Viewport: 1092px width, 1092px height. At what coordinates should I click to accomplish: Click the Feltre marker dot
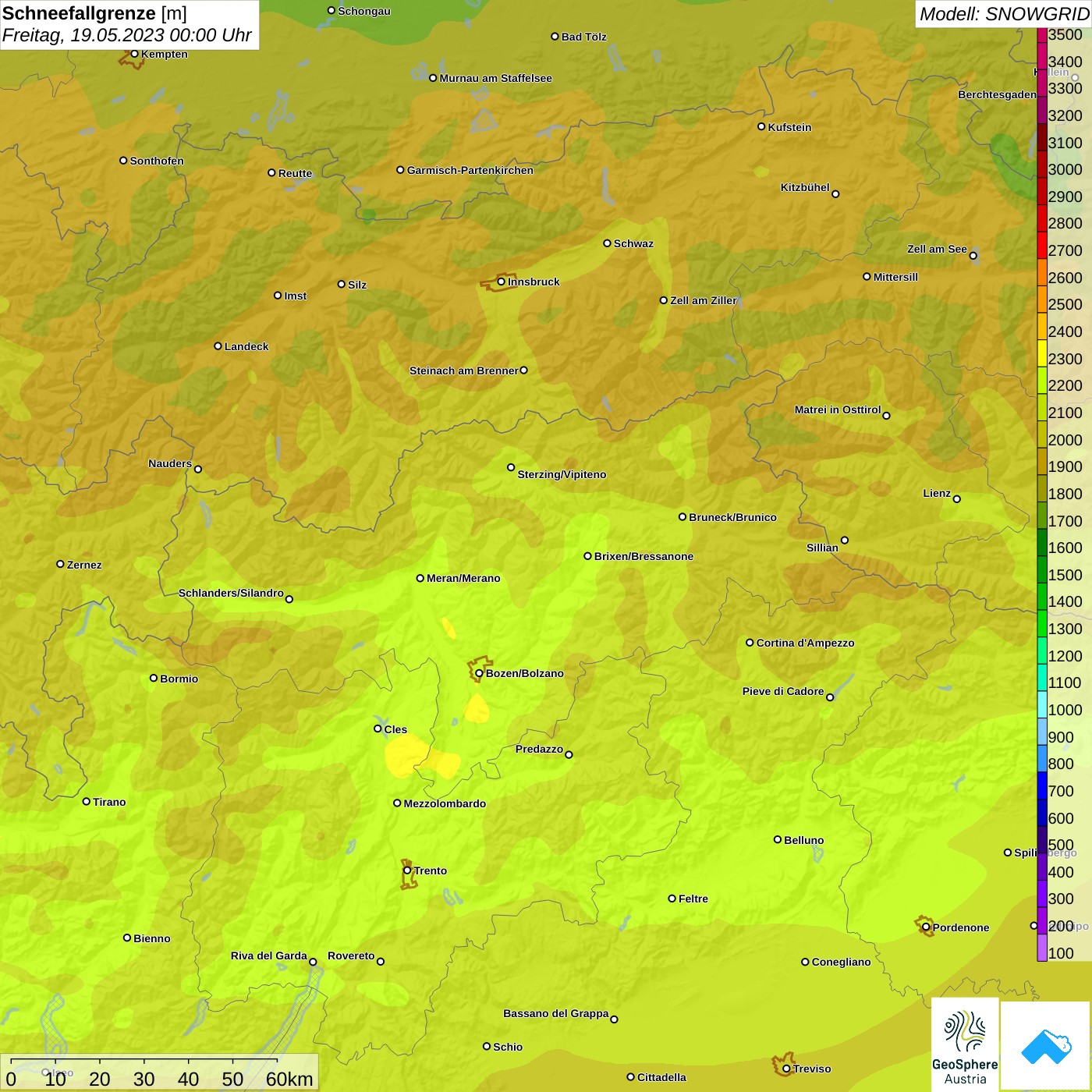click(x=672, y=899)
